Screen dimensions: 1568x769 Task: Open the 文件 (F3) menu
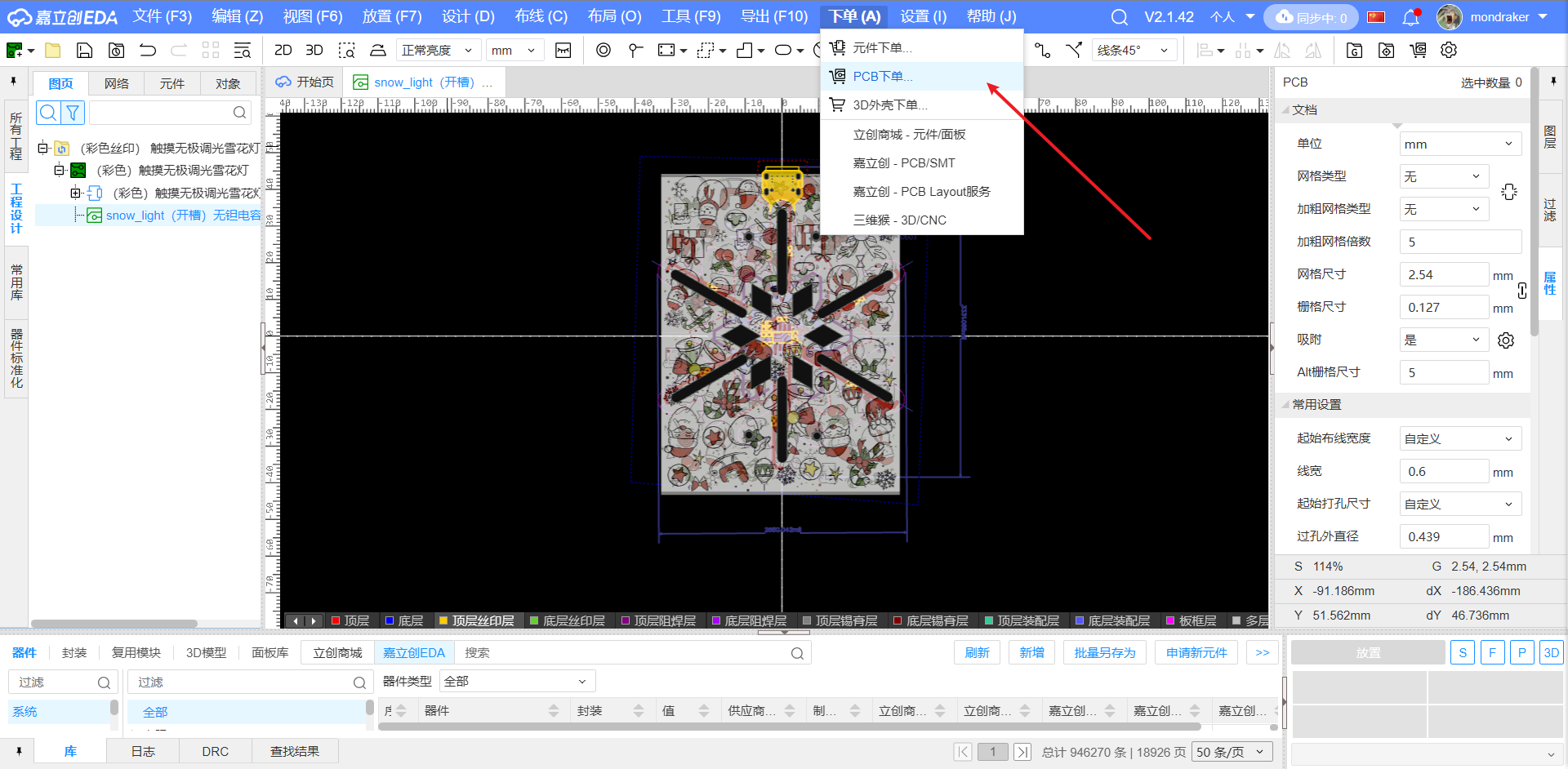pyautogui.click(x=163, y=16)
